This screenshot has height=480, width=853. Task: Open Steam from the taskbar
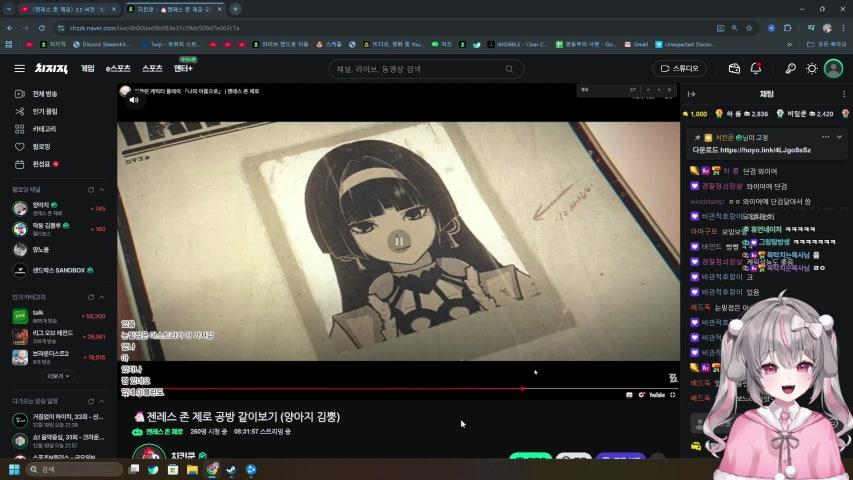(x=231, y=469)
